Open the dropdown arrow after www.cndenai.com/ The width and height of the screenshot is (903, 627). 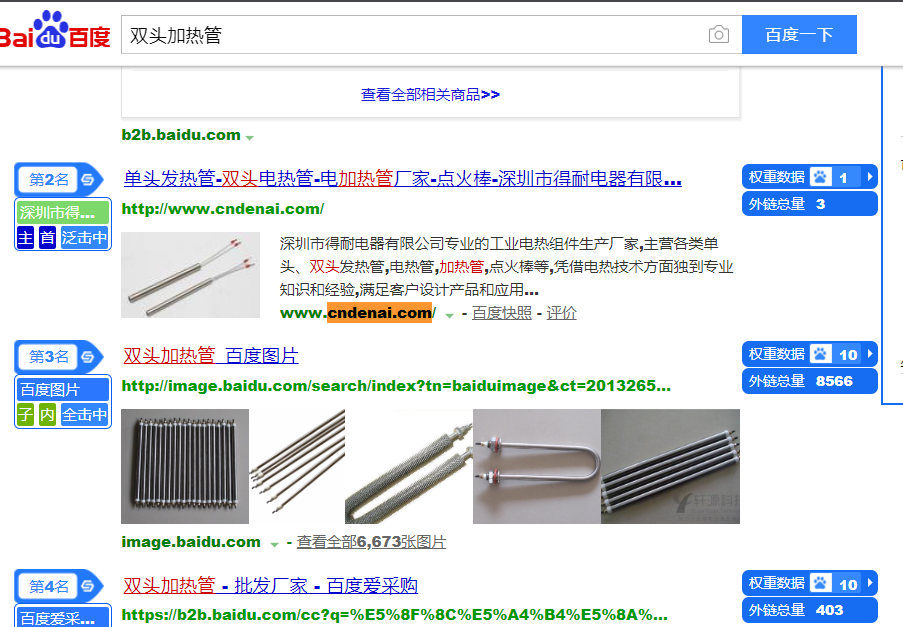[449, 316]
